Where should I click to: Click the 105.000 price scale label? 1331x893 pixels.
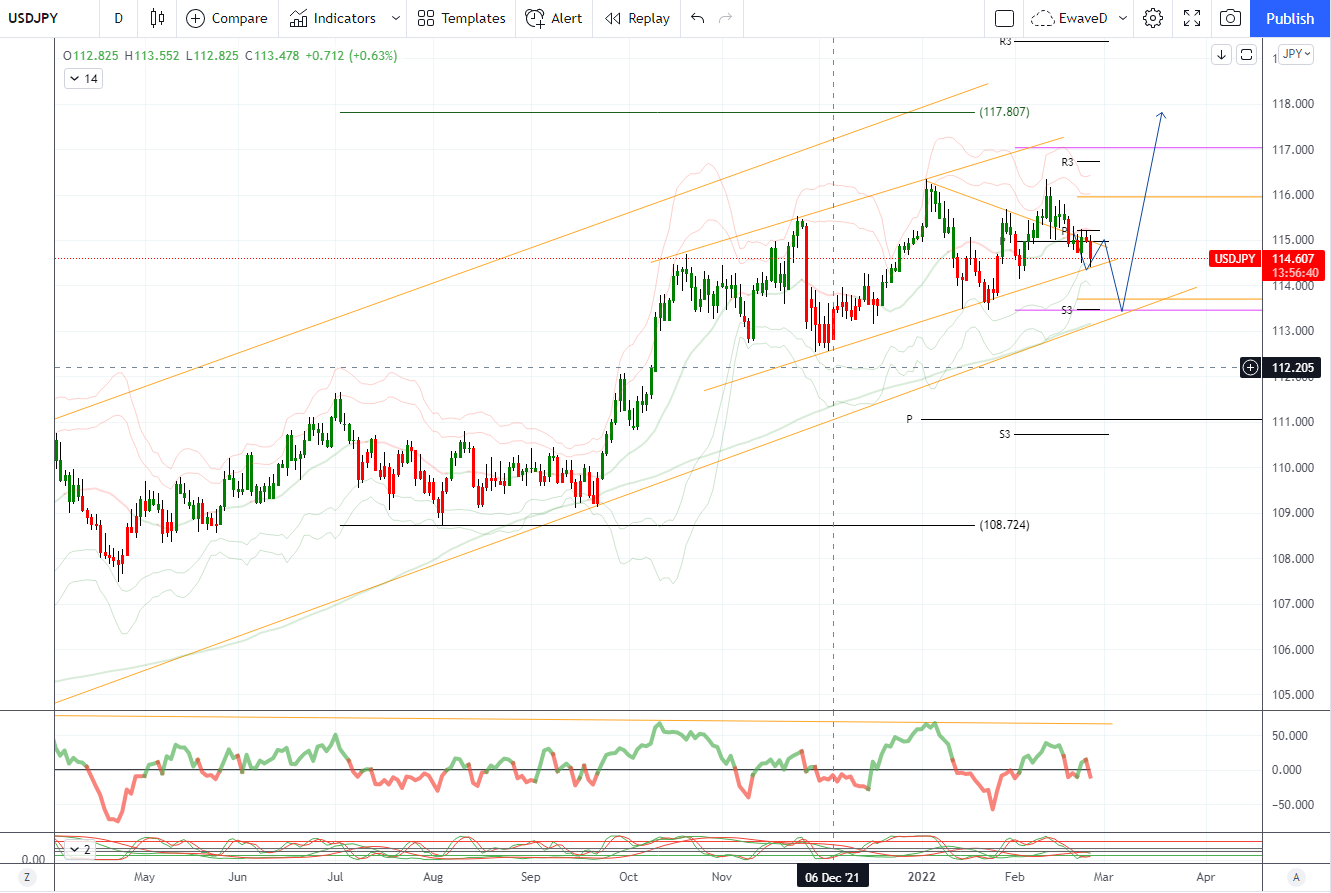(1291, 695)
